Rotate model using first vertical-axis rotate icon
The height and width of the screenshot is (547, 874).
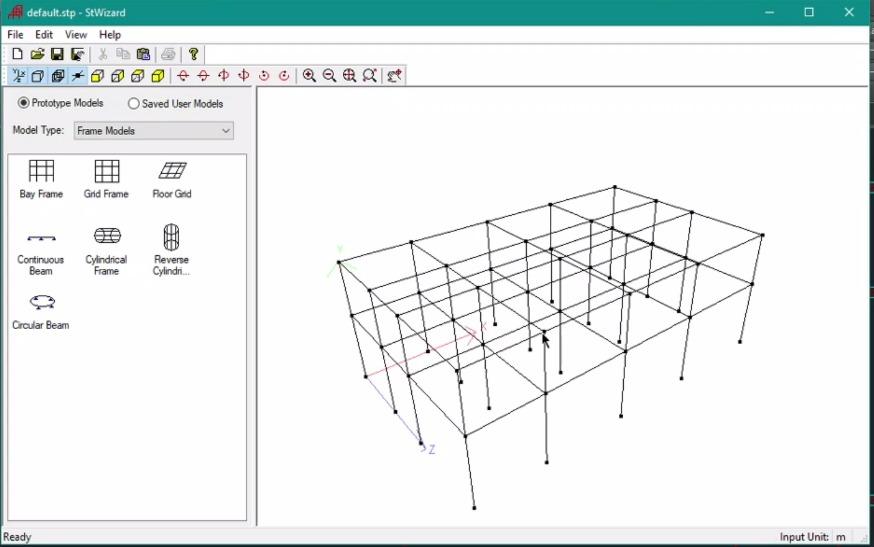(x=224, y=76)
